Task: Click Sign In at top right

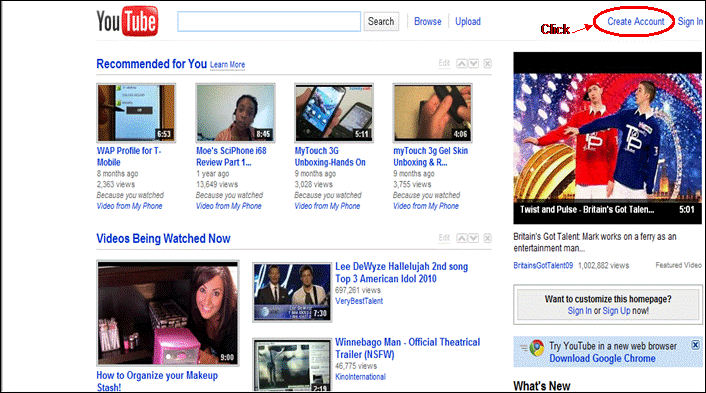Action: pyautogui.click(x=690, y=21)
